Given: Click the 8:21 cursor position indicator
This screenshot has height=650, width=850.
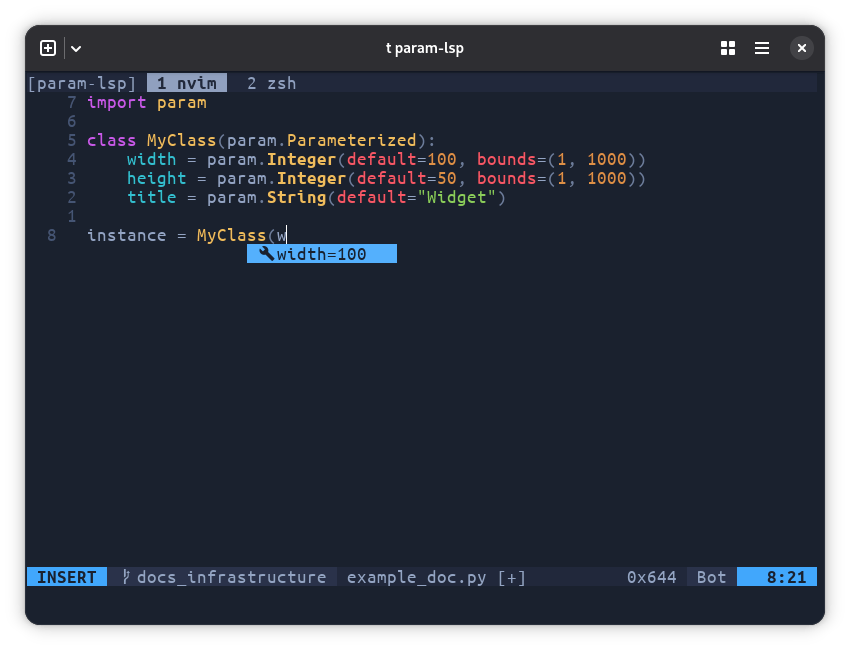Looking at the screenshot, I should point(786,577).
